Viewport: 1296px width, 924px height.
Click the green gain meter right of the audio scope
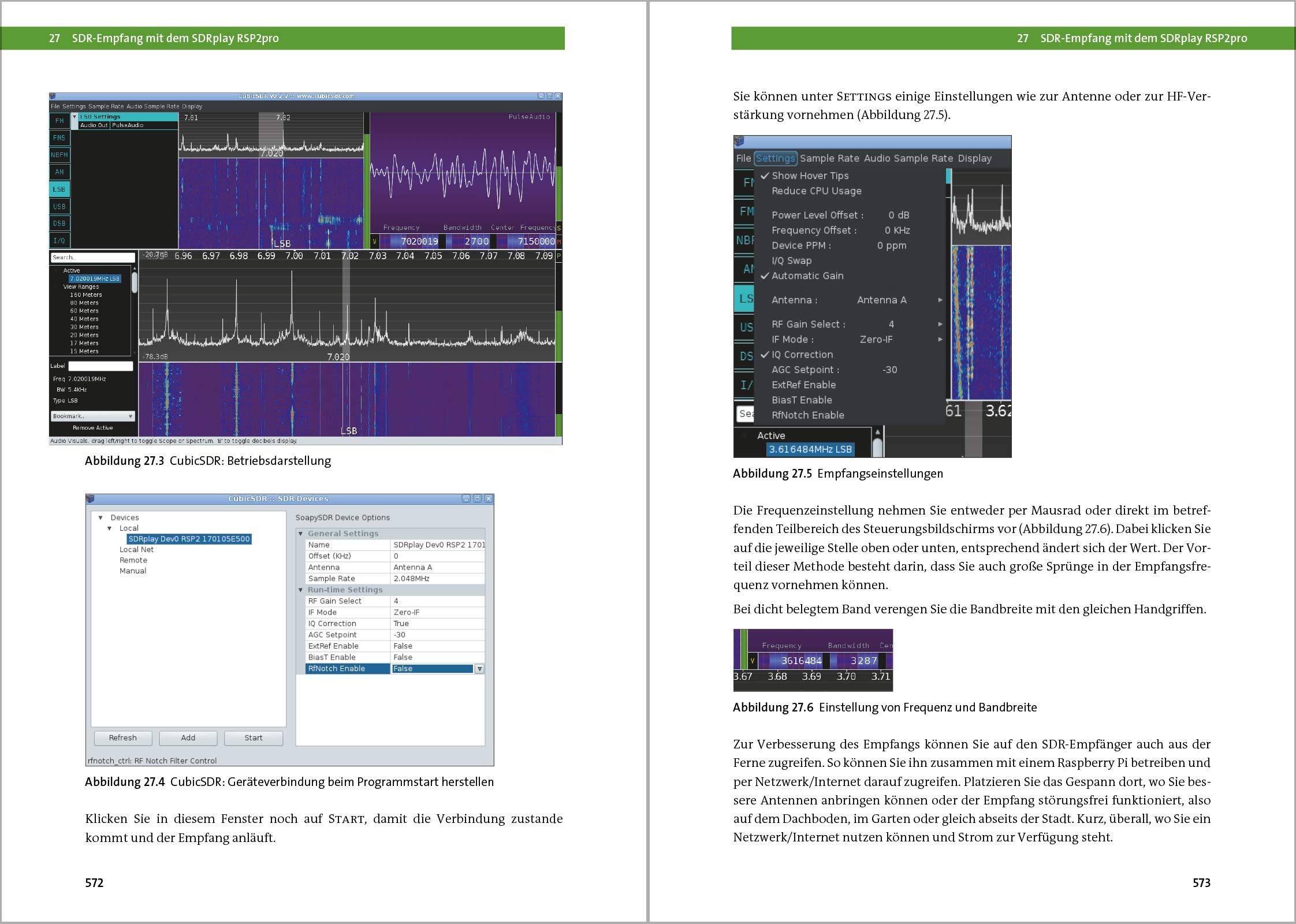pyautogui.click(x=558, y=193)
